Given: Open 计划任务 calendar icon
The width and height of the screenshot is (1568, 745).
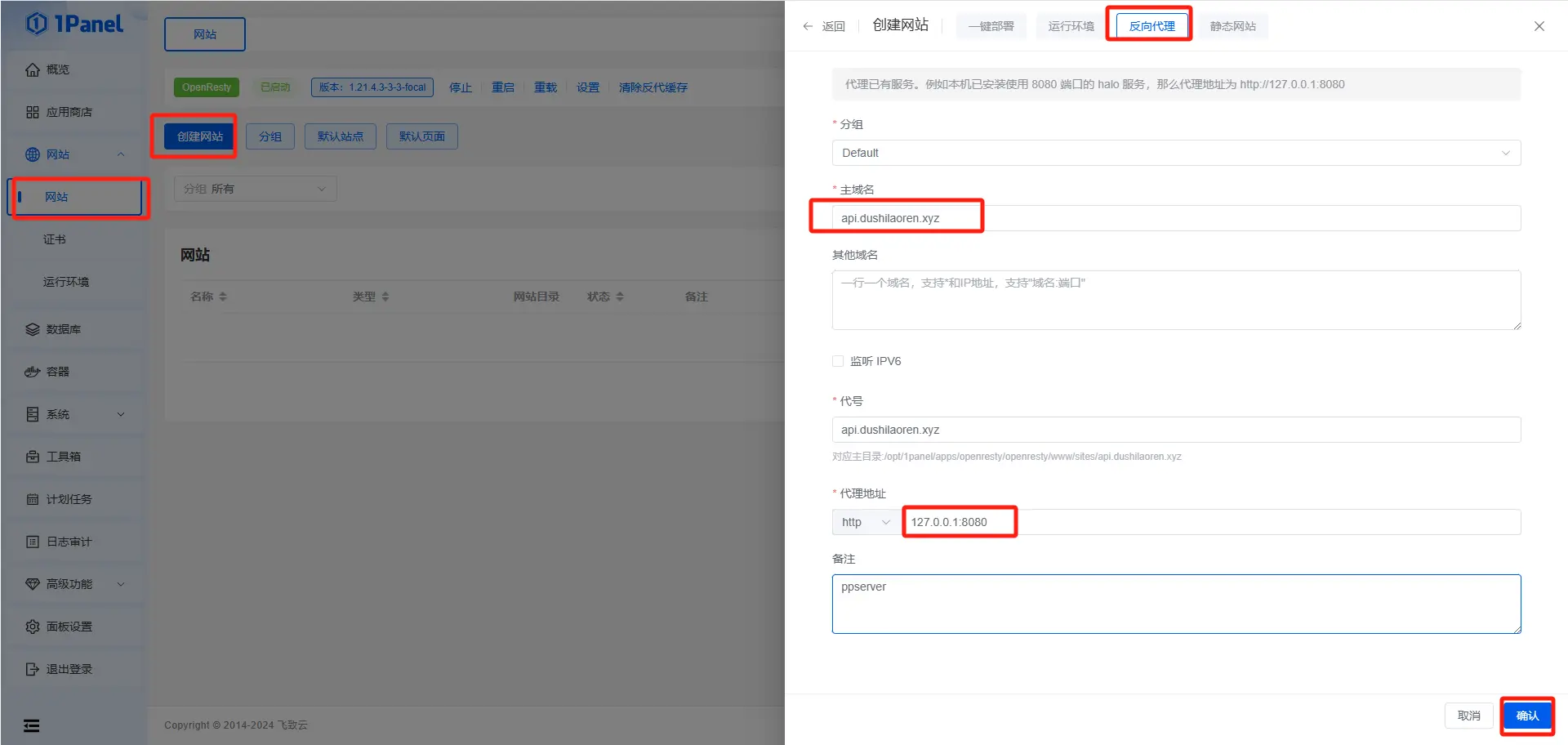Looking at the screenshot, I should click(x=33, y=499).
